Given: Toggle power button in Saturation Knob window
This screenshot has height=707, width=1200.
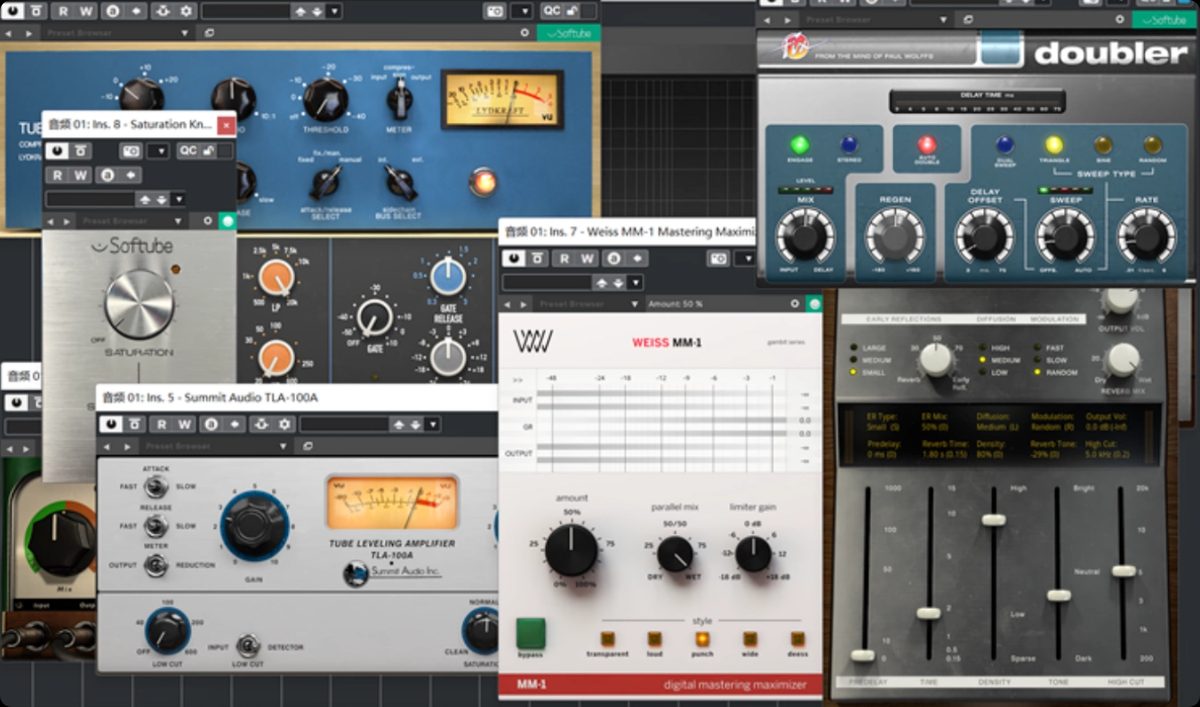Looking at the screenshot, I should point(56,151).
